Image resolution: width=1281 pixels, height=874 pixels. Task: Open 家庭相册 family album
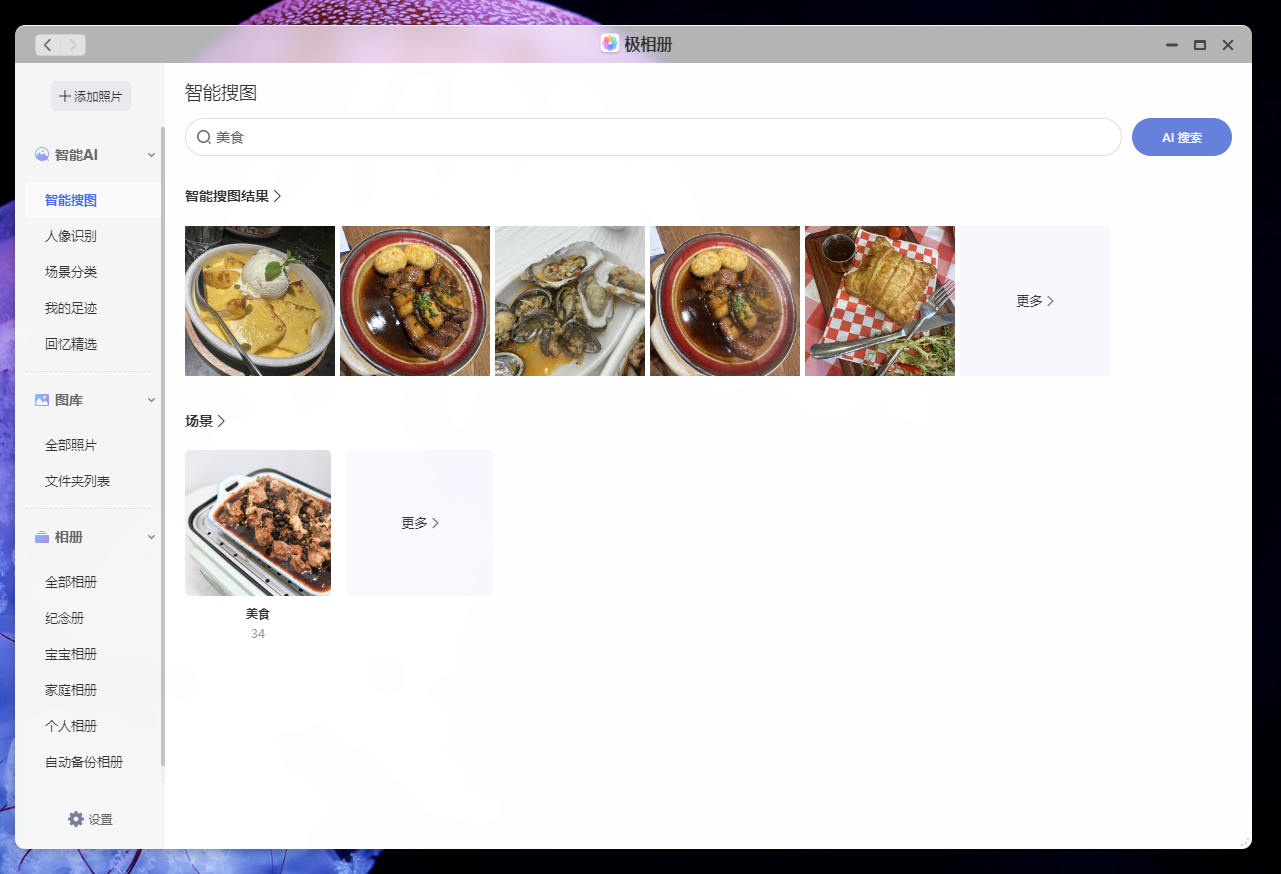(70, 689)
